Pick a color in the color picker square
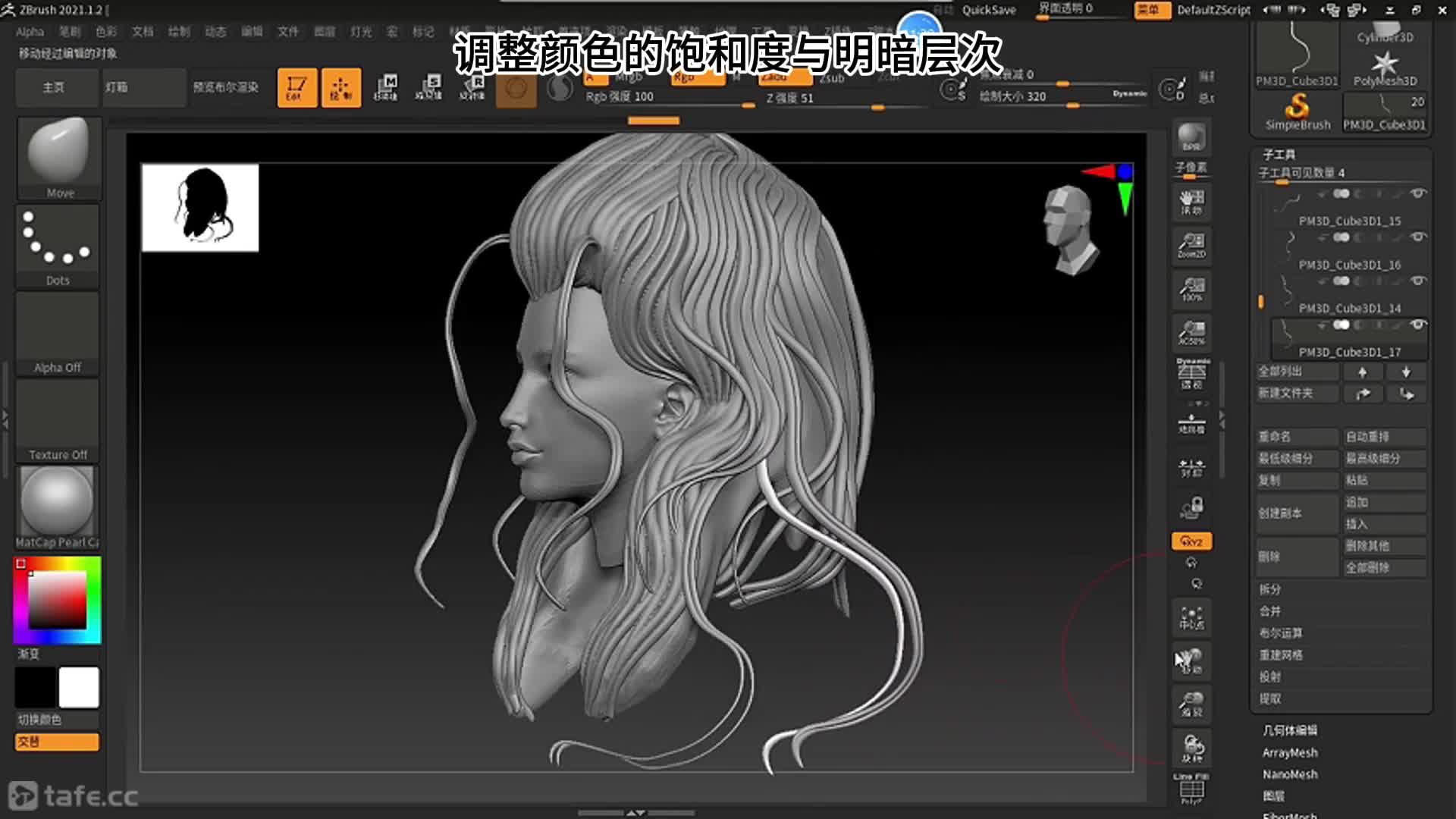Image resolution: width=1456 pixels, height=819 pixels. [x=58, y=599]
